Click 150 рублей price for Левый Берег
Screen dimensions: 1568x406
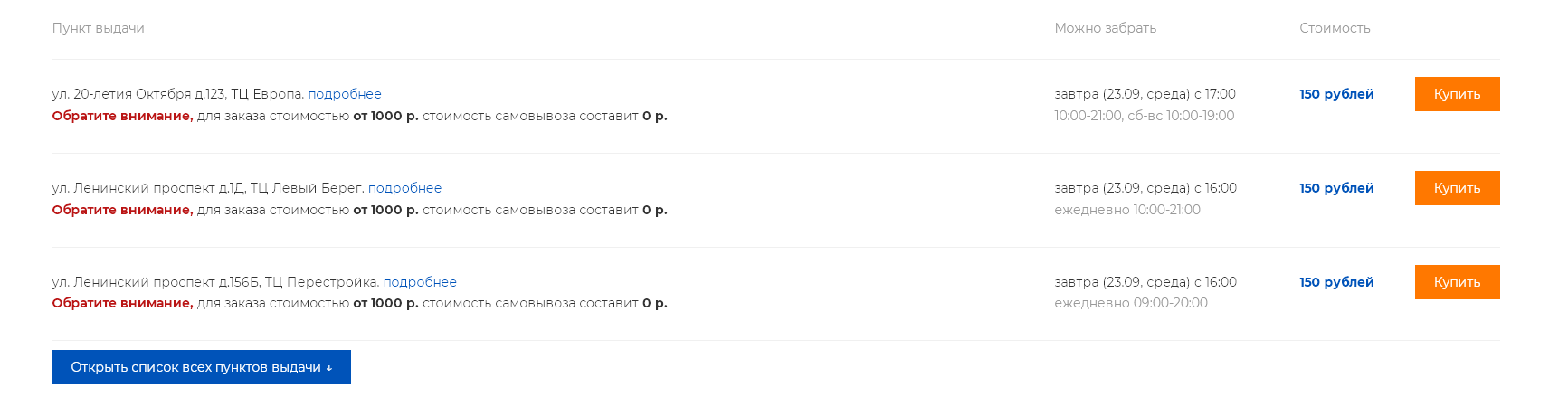tap(1336, 188)
